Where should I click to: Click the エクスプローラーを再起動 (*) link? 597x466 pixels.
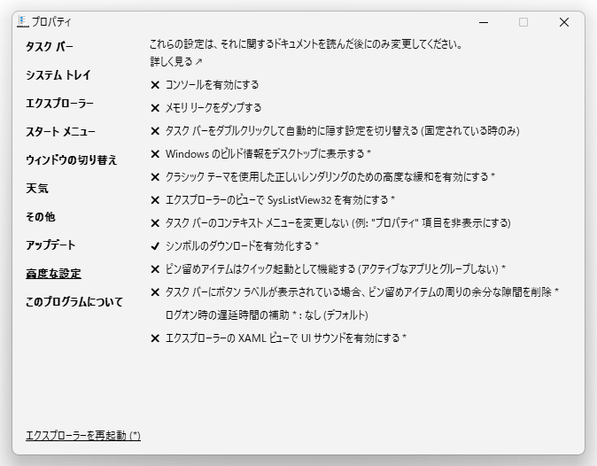[x=83, y=435]
